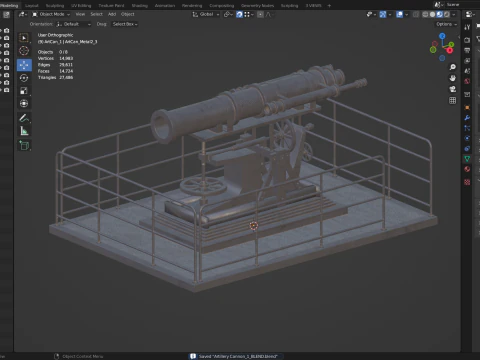Screen dimensions: 480x360
Task: Open snapping options dropdown
Action: click(x=249, y=14)
